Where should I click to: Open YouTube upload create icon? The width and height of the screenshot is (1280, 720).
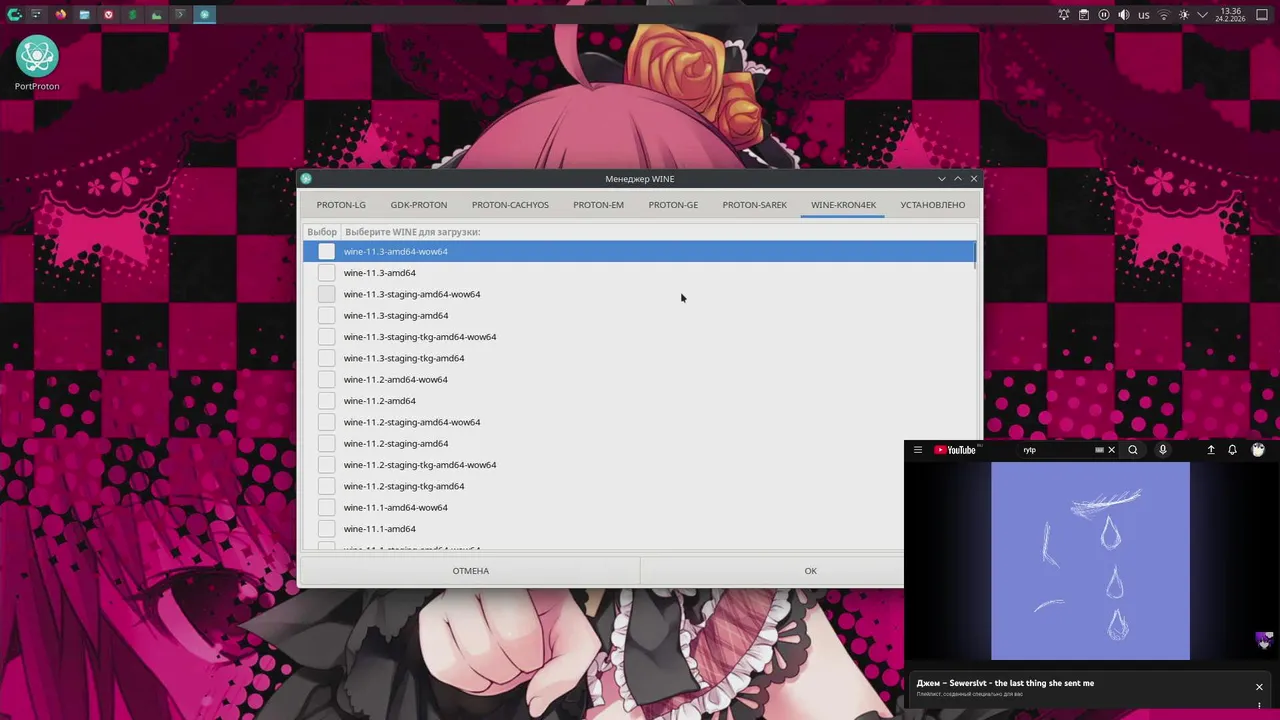(x=1211, y=450)
